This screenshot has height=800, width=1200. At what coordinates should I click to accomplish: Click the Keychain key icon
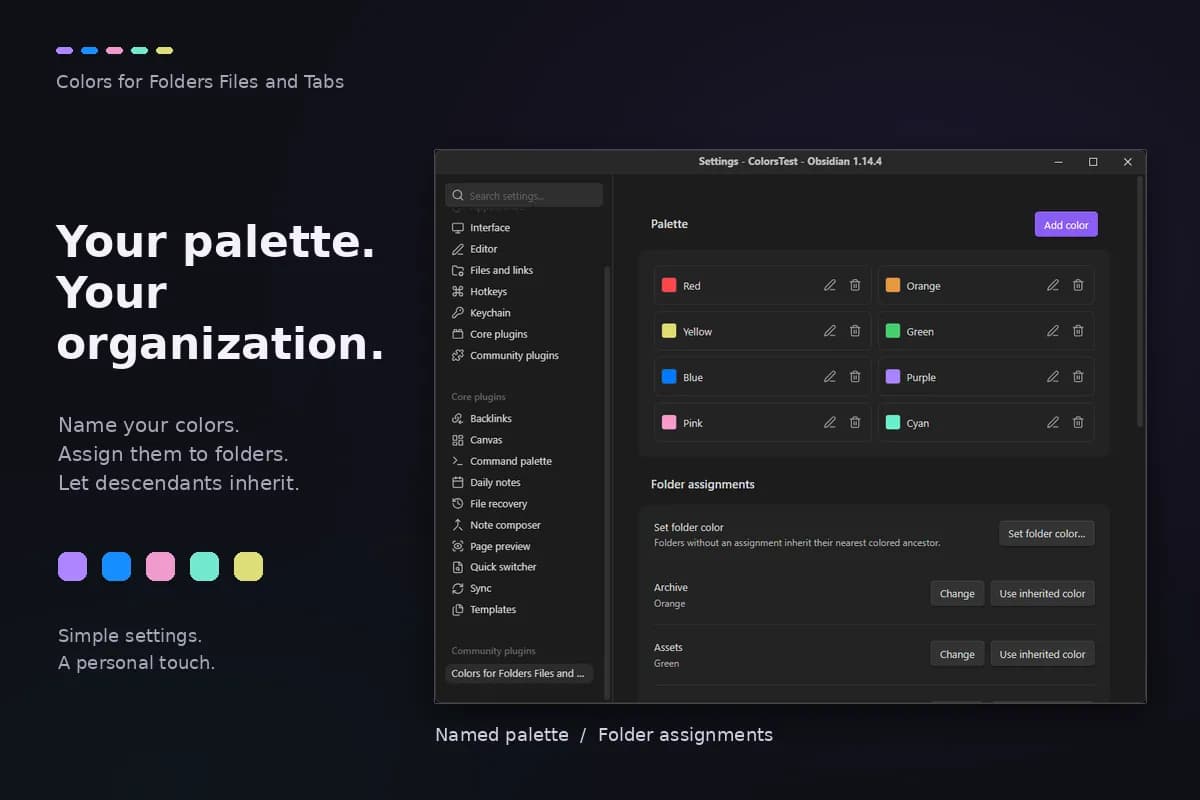point(458,313)
